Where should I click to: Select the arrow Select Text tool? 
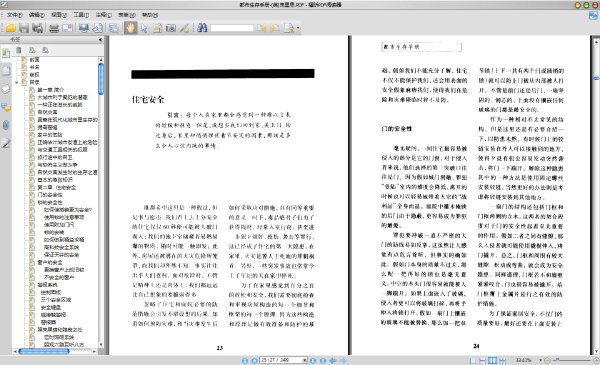144,28
